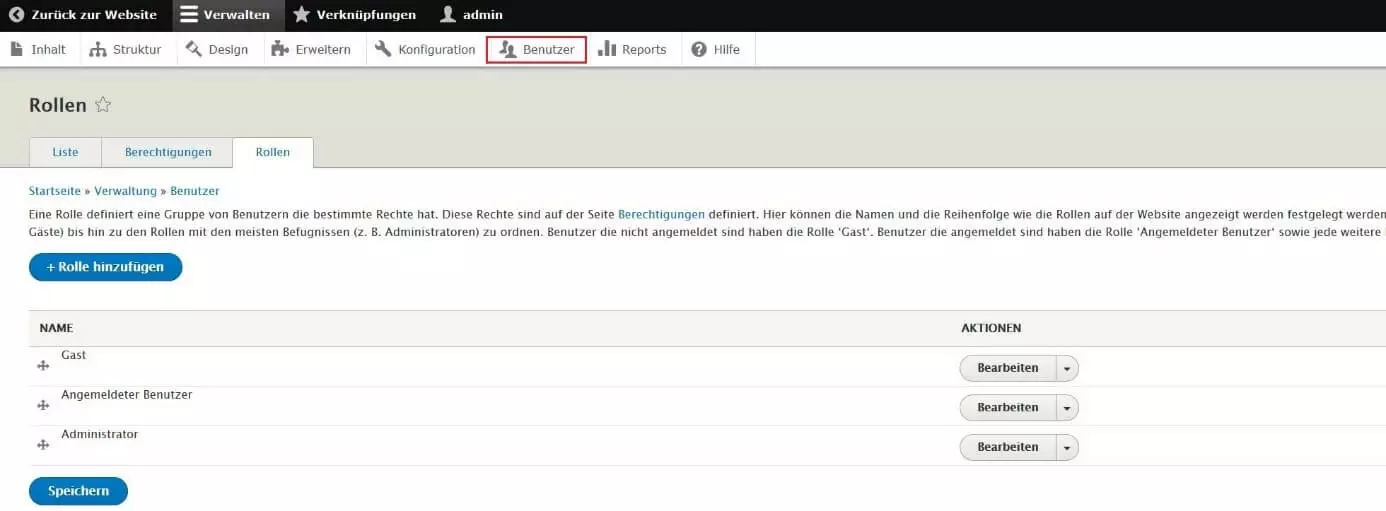Click the NAME column header
1386x511 pixels.
(56, 328)
